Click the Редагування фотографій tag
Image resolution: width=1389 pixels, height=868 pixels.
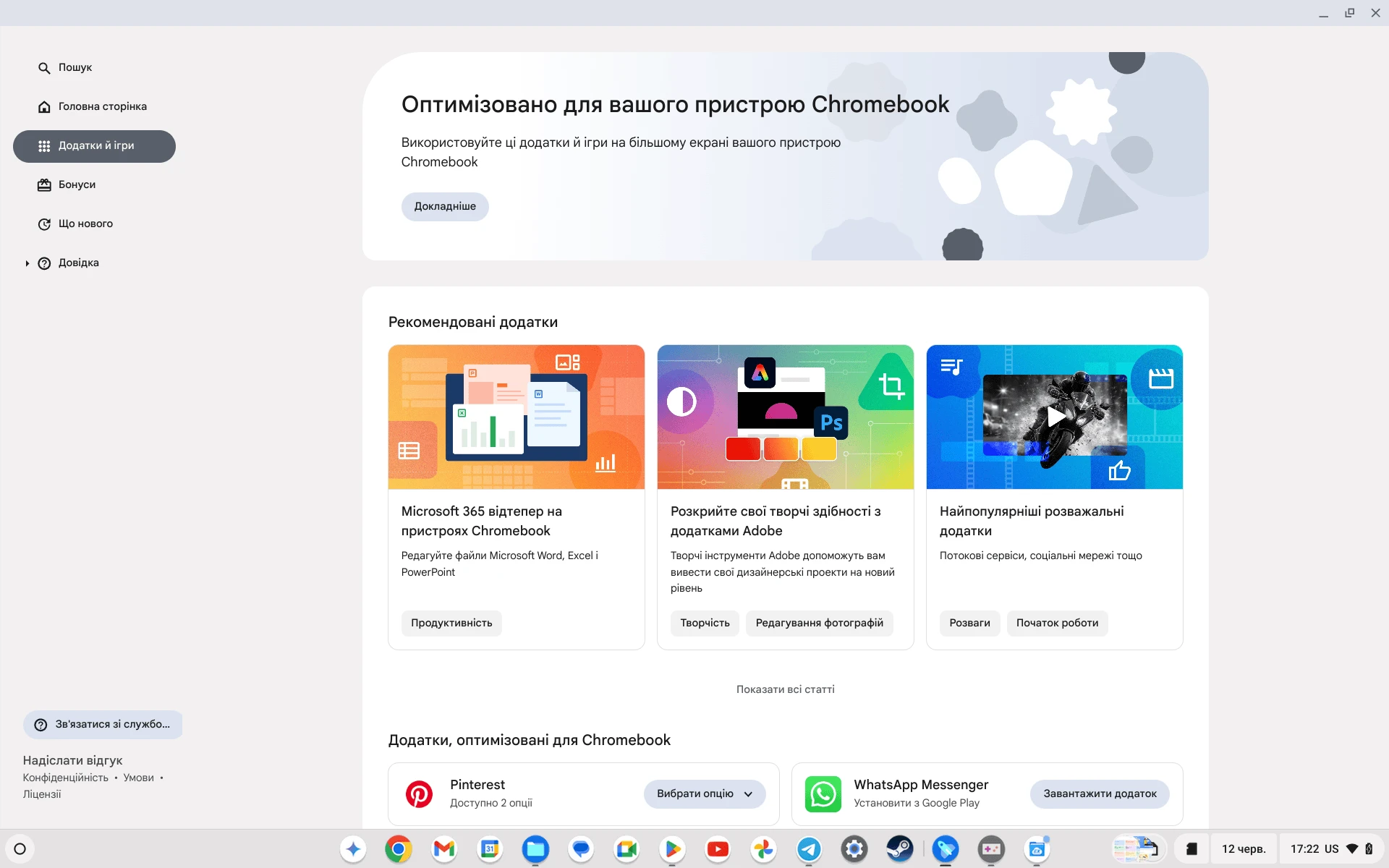[819, 624]
